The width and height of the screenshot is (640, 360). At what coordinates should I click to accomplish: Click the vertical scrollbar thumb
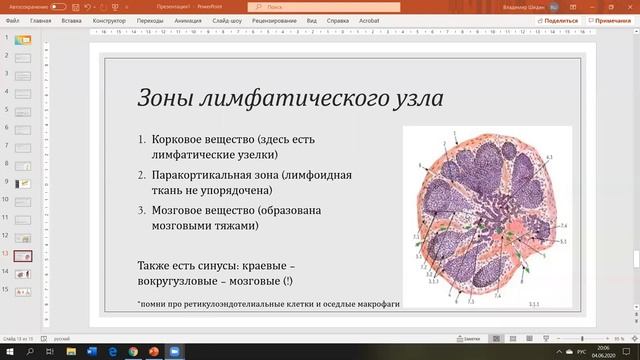(636, 259)
